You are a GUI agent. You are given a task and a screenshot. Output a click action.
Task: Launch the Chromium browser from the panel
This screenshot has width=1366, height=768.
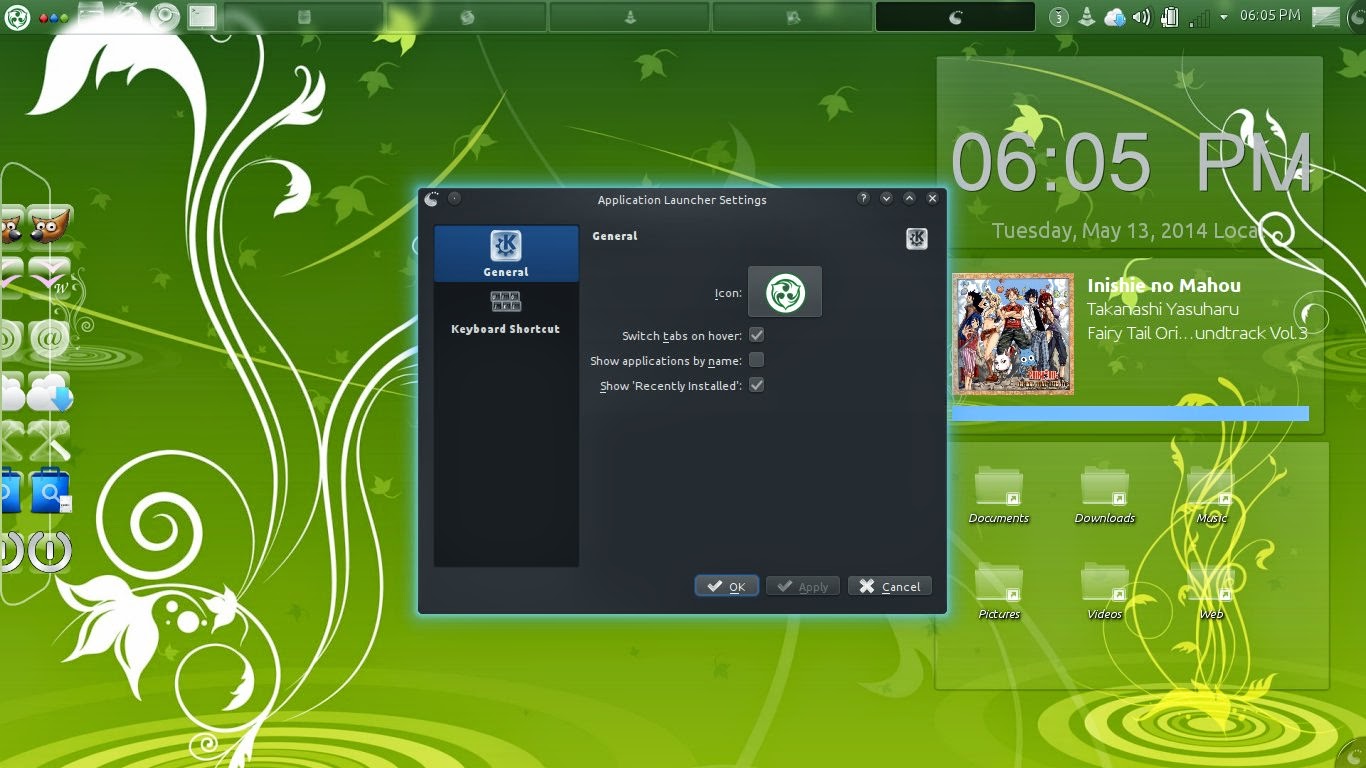pyautogui.click(x=166, y=16)
